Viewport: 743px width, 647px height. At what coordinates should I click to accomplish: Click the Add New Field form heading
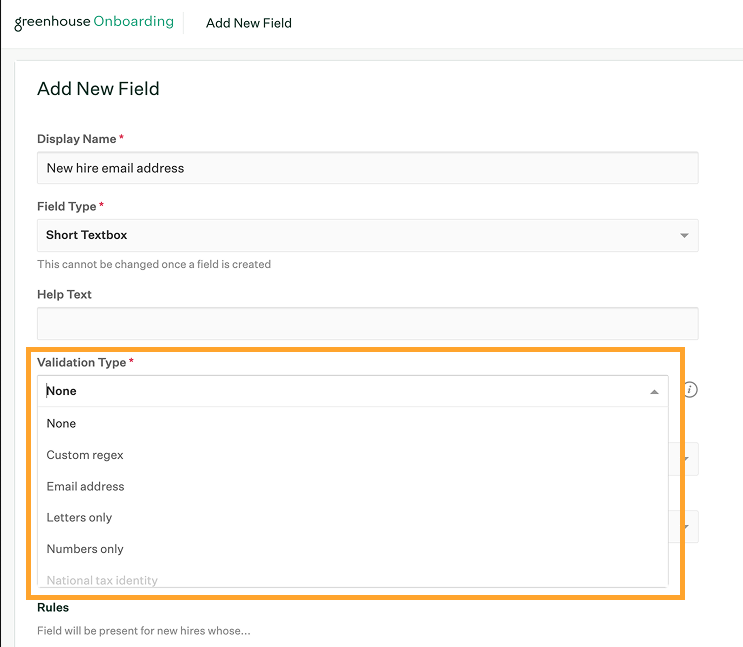pyautogui.click(x=98, y=89)
